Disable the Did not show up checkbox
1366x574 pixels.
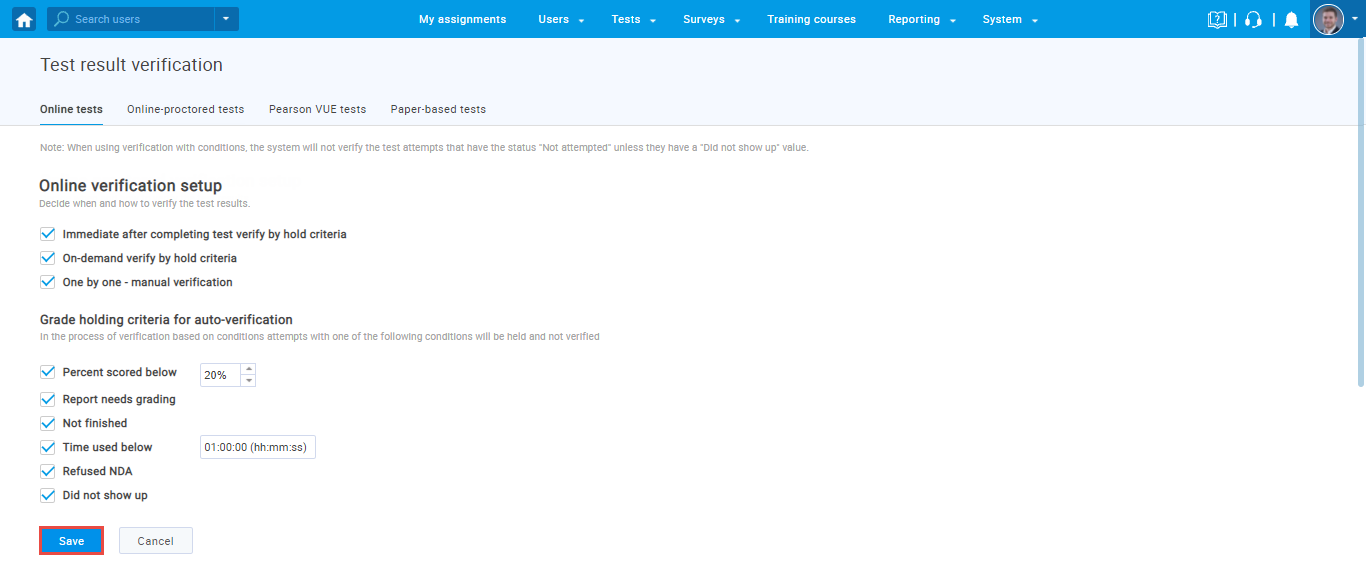tap(47, 495)
